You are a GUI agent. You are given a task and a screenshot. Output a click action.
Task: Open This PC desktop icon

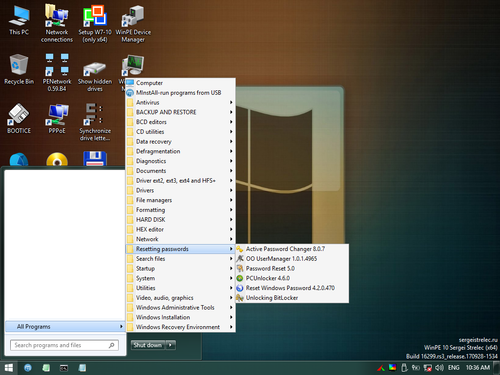pyautogui.click(x=19, y=21)
